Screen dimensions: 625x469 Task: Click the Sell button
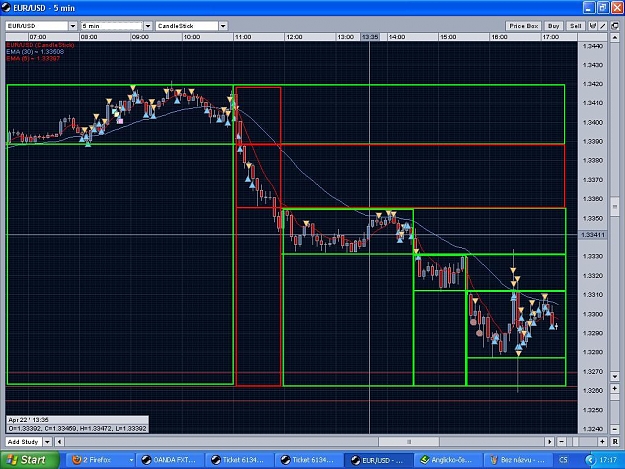(x=576, y=26)
